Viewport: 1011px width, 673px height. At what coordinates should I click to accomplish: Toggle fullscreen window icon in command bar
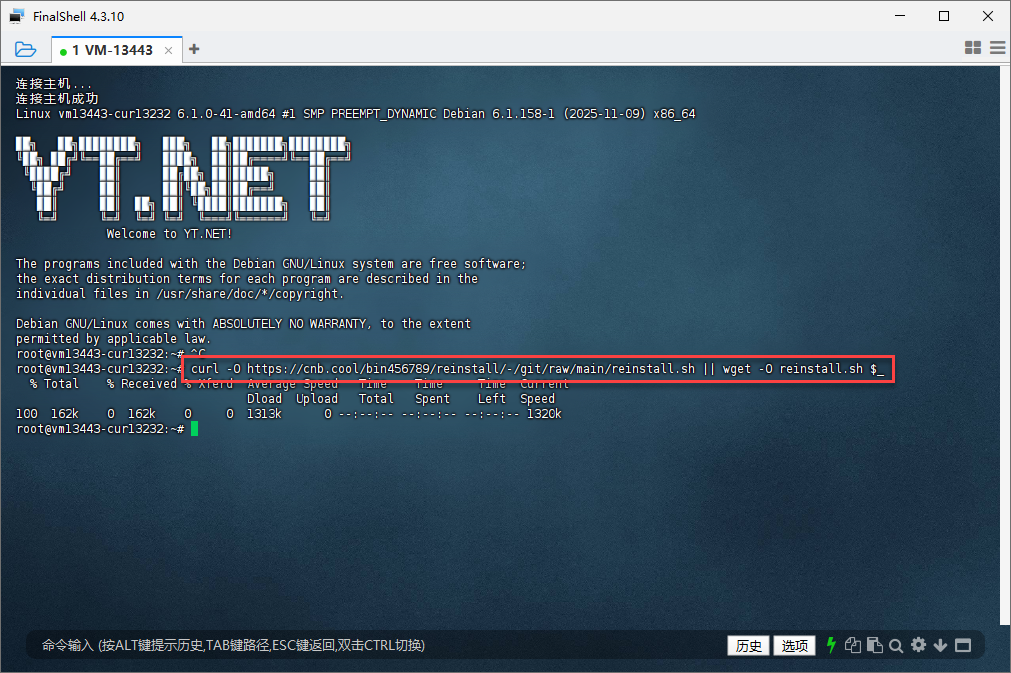coord(963,645)
